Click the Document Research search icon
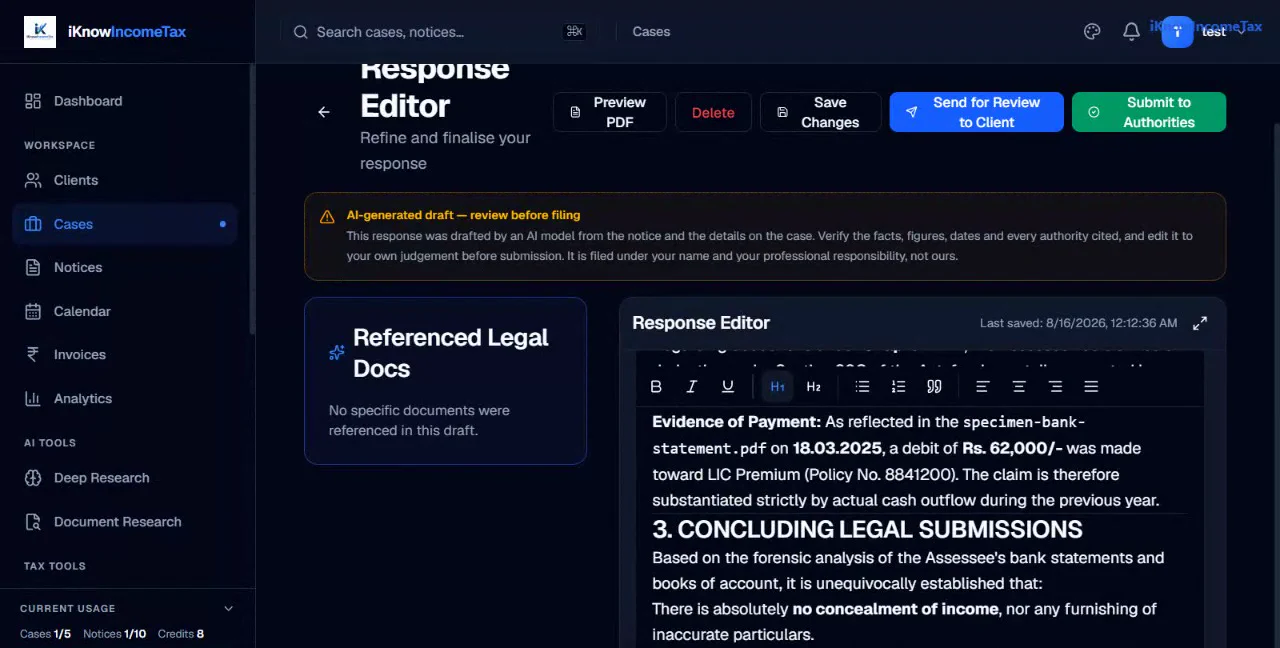 click(33, 521)
